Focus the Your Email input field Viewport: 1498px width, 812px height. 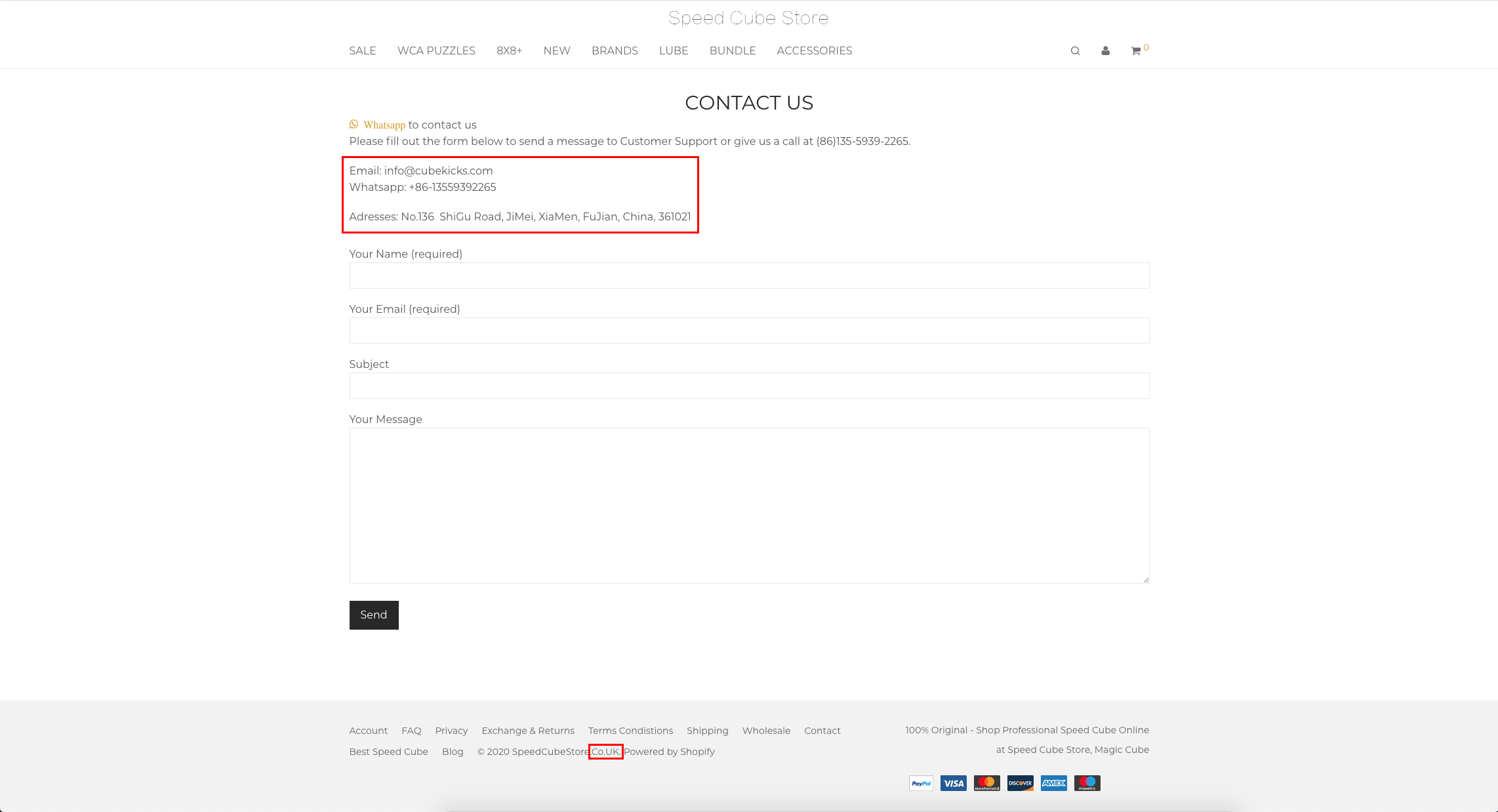749,331
